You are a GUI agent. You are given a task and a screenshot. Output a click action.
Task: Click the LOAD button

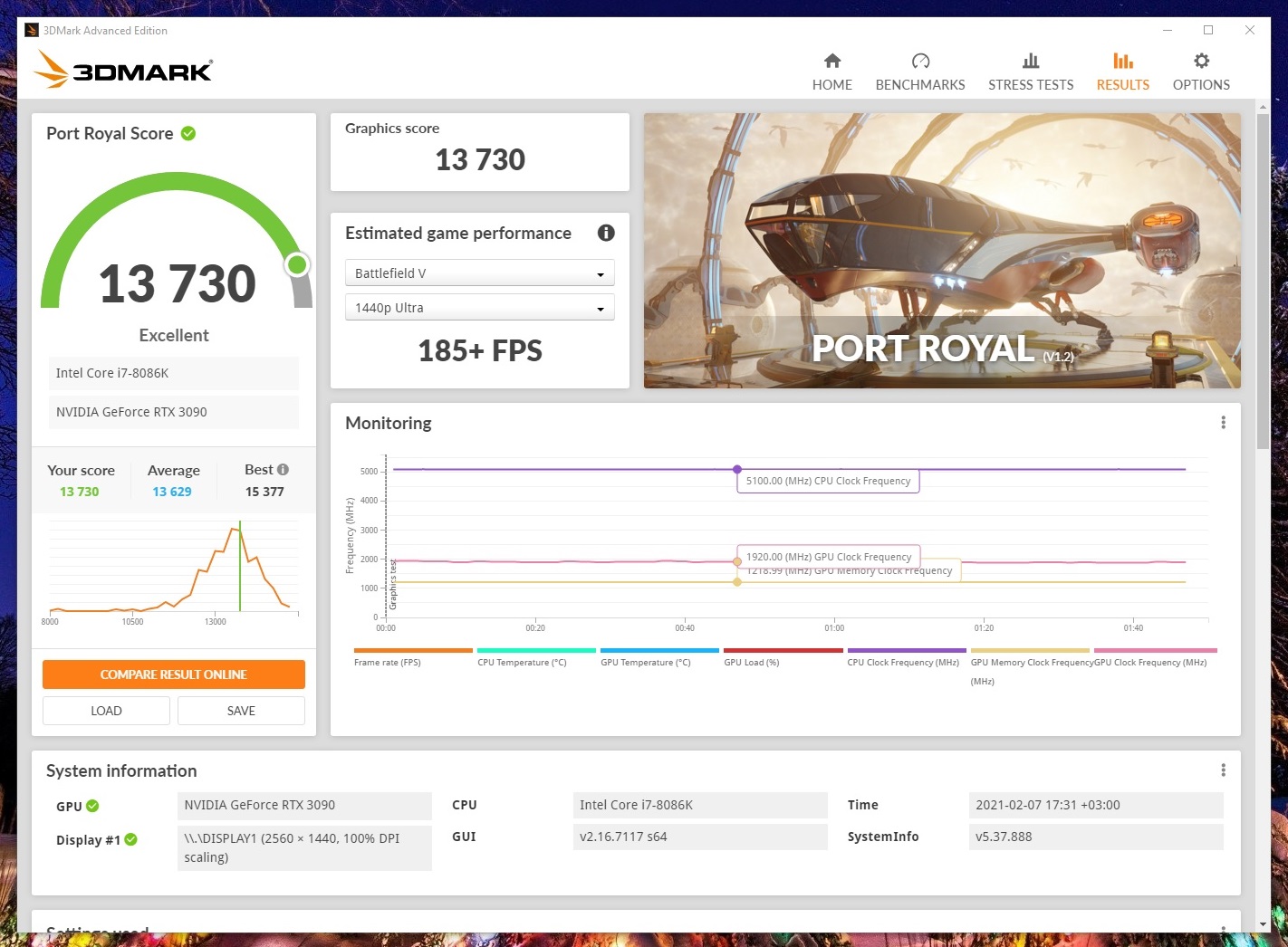106,711
